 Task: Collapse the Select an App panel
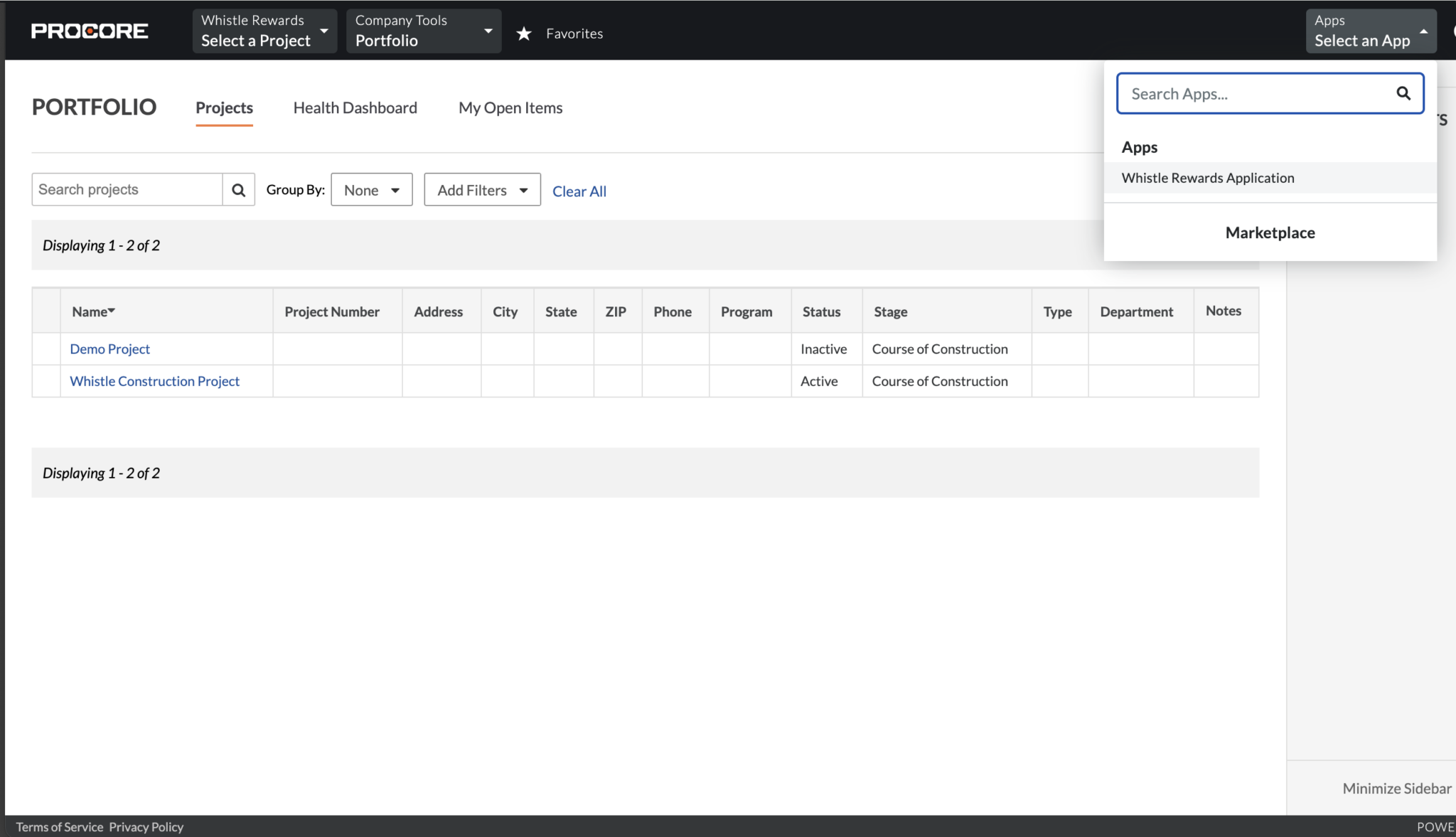tap(1370, 31)
